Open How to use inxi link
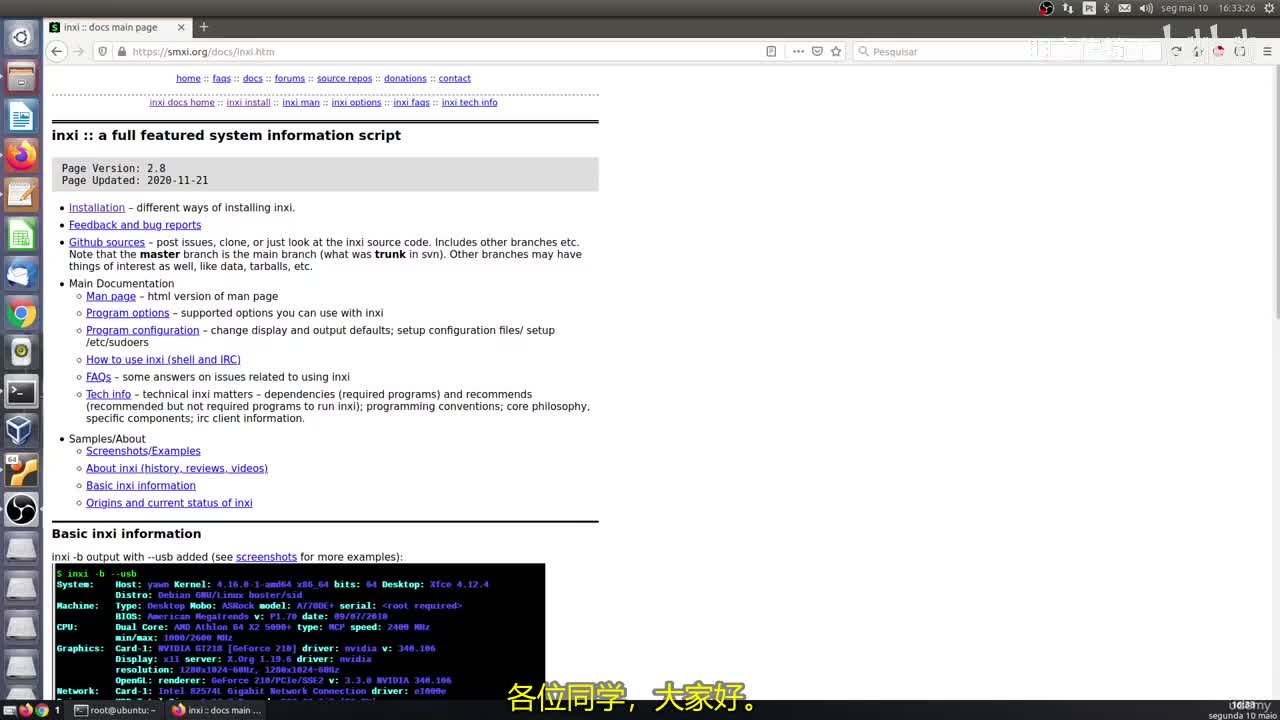 (163, 360)
